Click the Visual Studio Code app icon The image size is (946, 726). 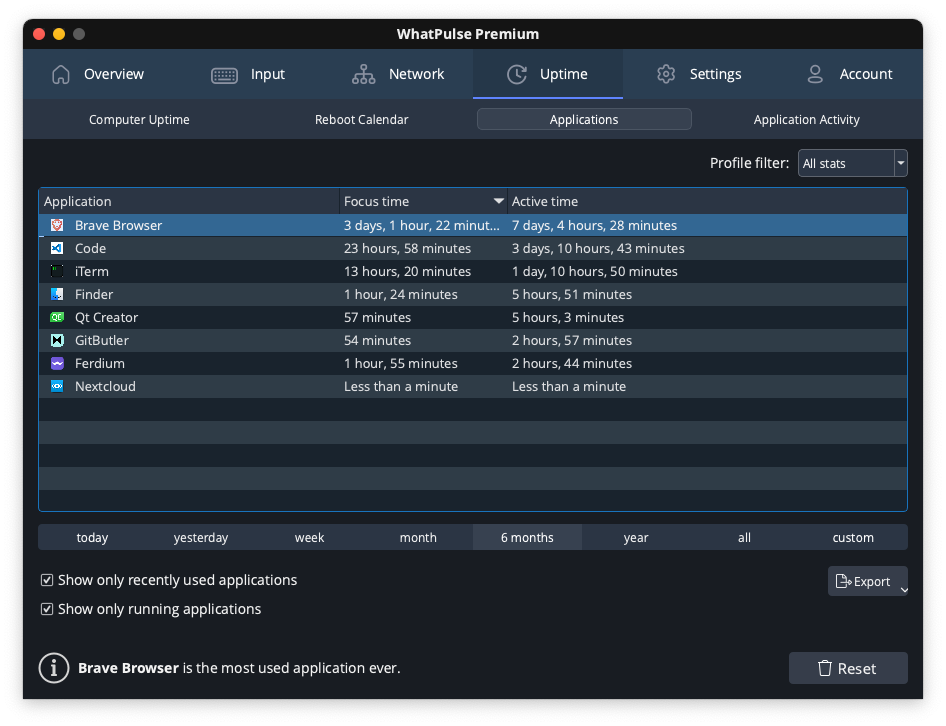tap(57, 248)
